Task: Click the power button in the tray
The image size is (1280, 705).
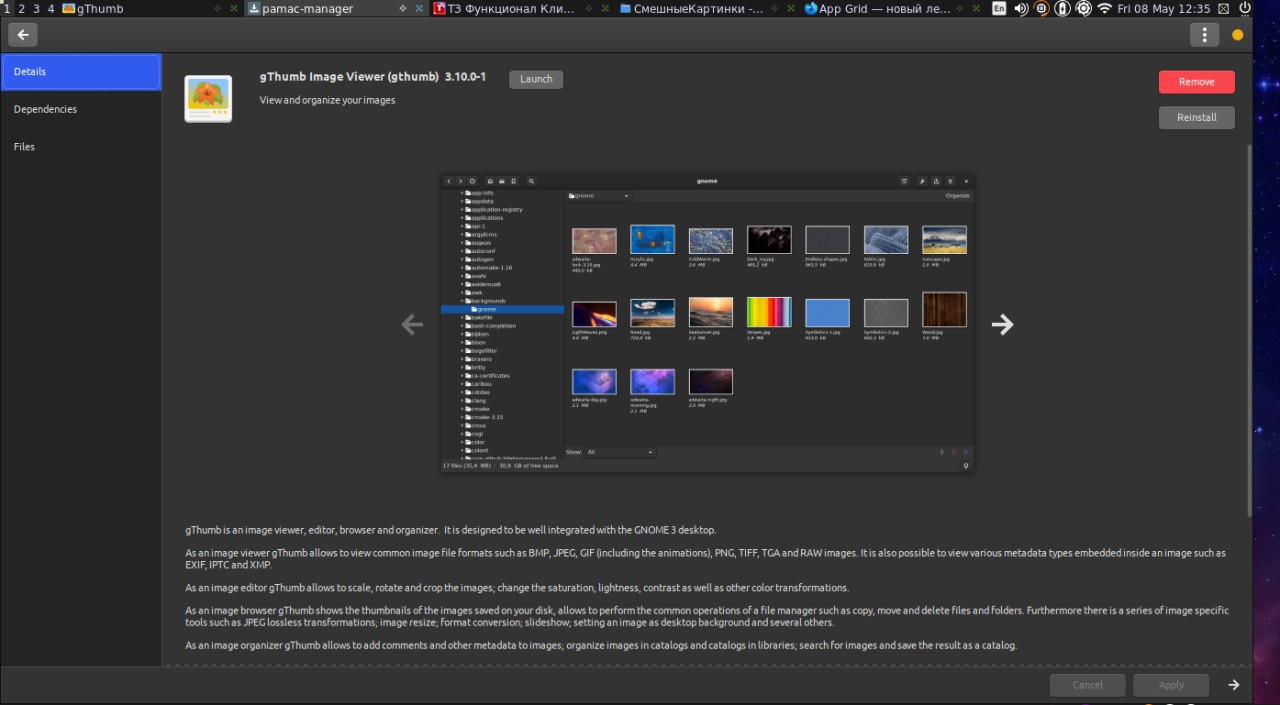Action: (x=1244, y=8)
